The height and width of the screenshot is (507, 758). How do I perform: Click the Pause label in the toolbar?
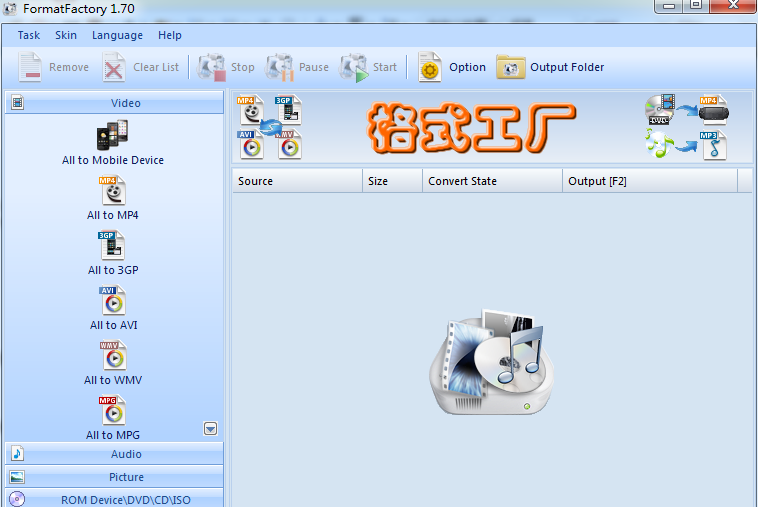(314, 67)
